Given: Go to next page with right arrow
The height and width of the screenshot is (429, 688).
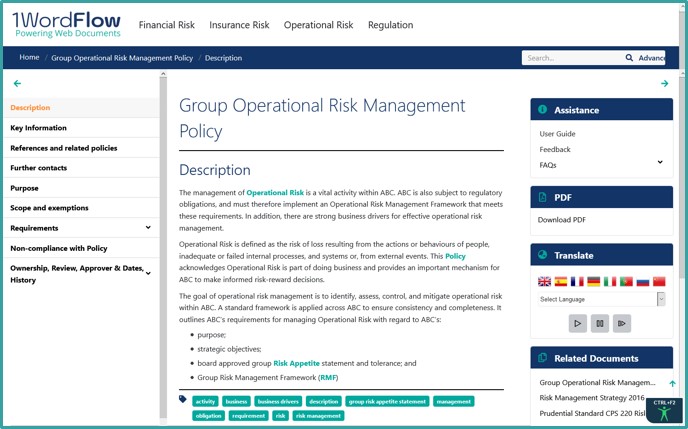Looking at the screenshot, I should pos(664,83).
